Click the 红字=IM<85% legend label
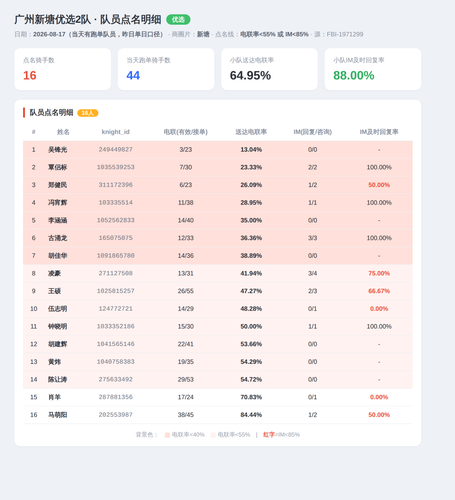The image size is (455, 500). (x=281, y=435)
